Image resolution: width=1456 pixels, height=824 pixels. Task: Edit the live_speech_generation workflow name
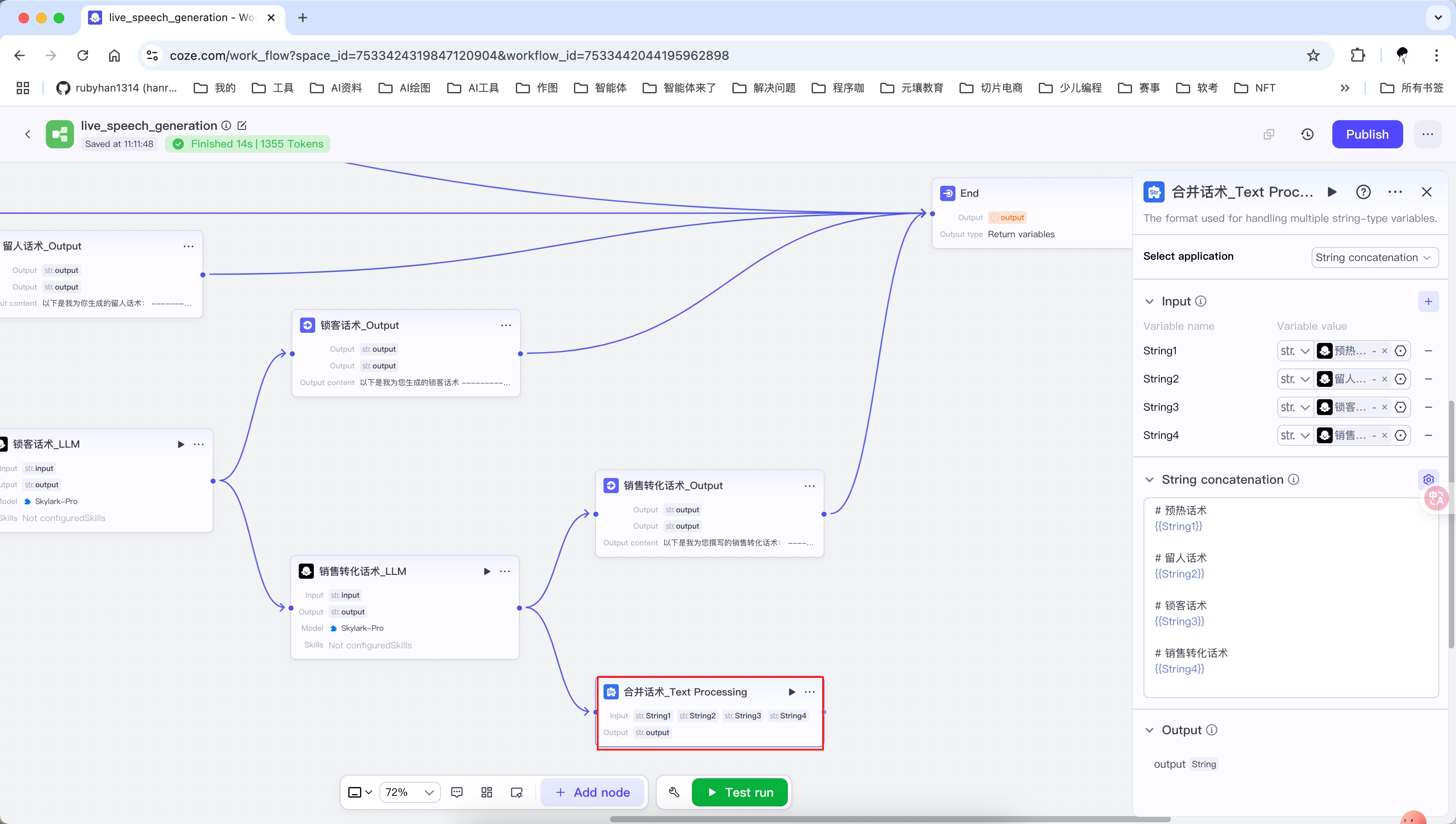pos(242,125)
